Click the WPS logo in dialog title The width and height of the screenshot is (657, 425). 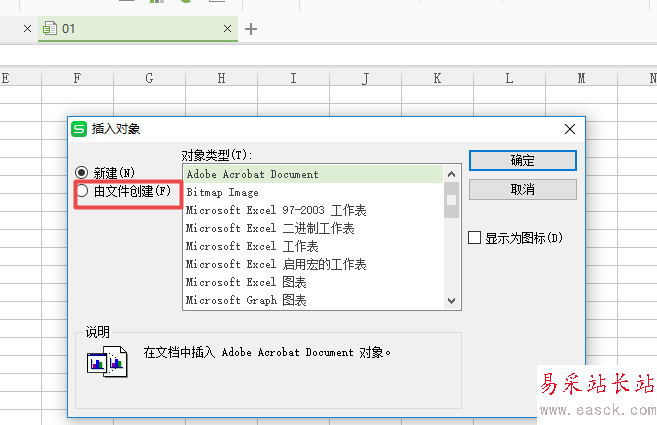pyautogui.click(x=79, y=129)
